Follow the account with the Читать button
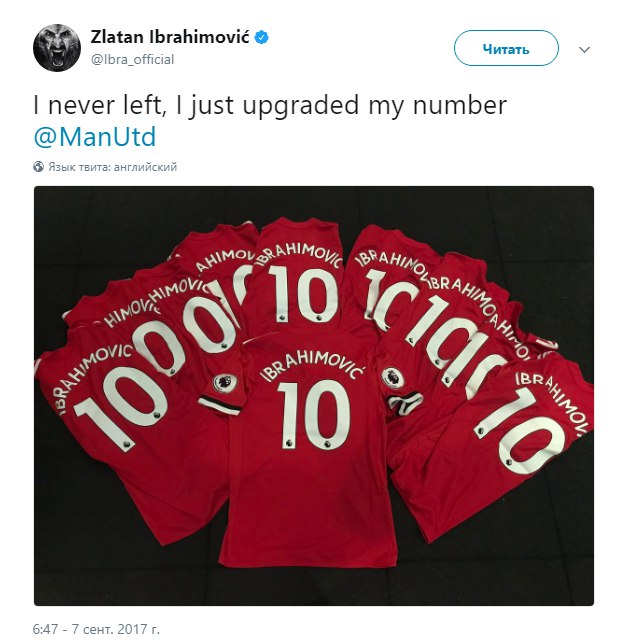625x644 pixels. coord(506,48)
